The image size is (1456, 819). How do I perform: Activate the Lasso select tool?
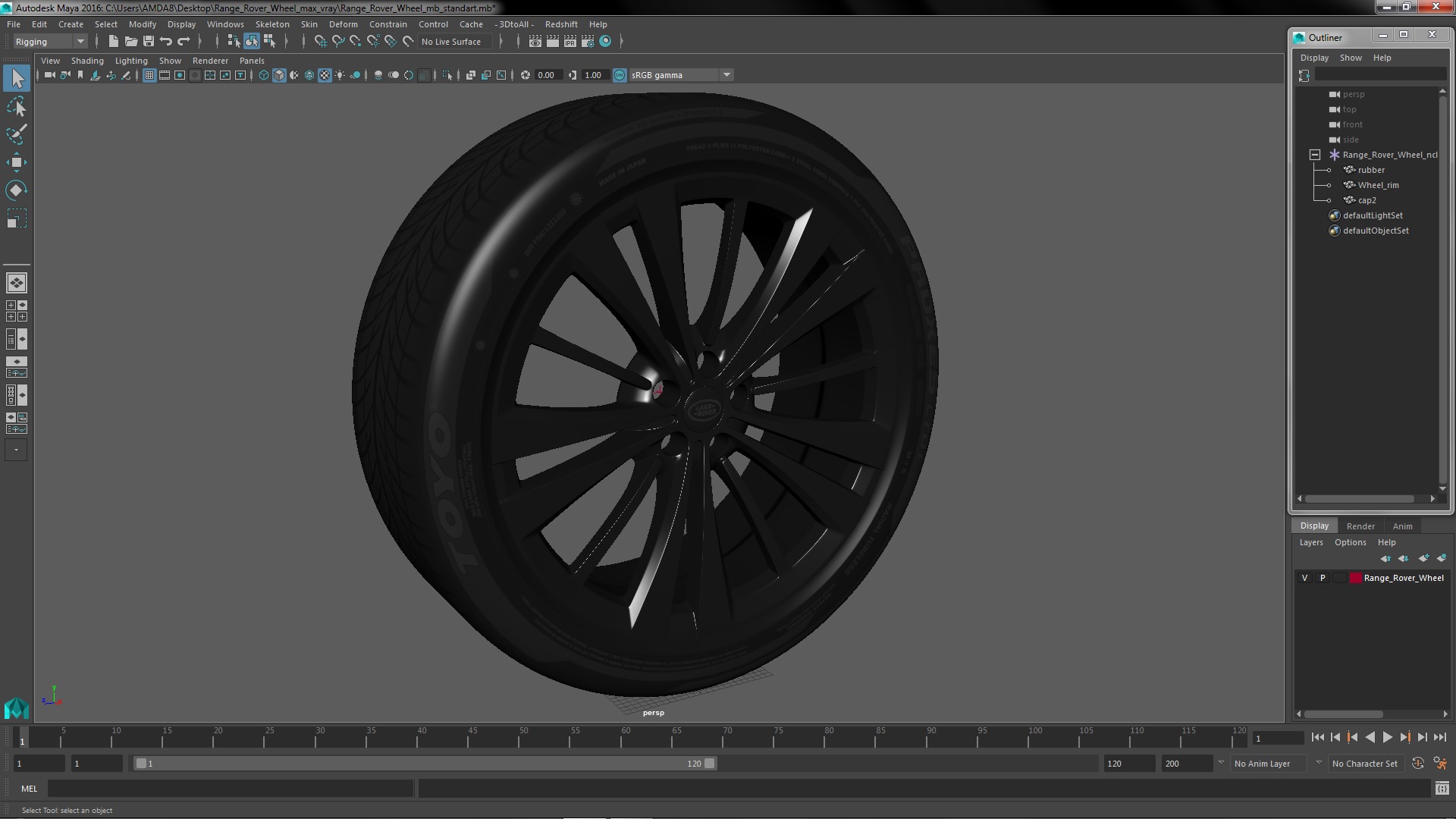click(x=17, y=107)
